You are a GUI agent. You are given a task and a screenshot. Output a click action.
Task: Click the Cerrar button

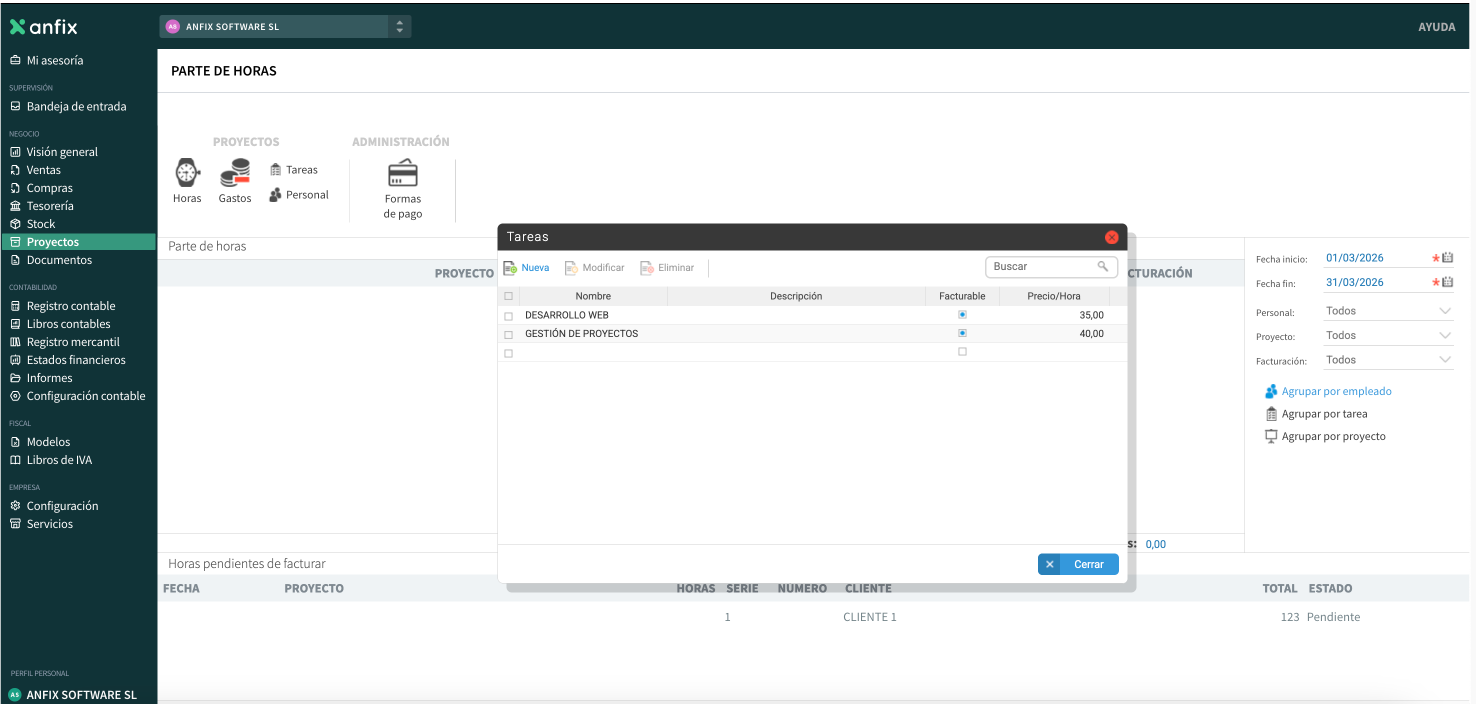[1078, 565]
